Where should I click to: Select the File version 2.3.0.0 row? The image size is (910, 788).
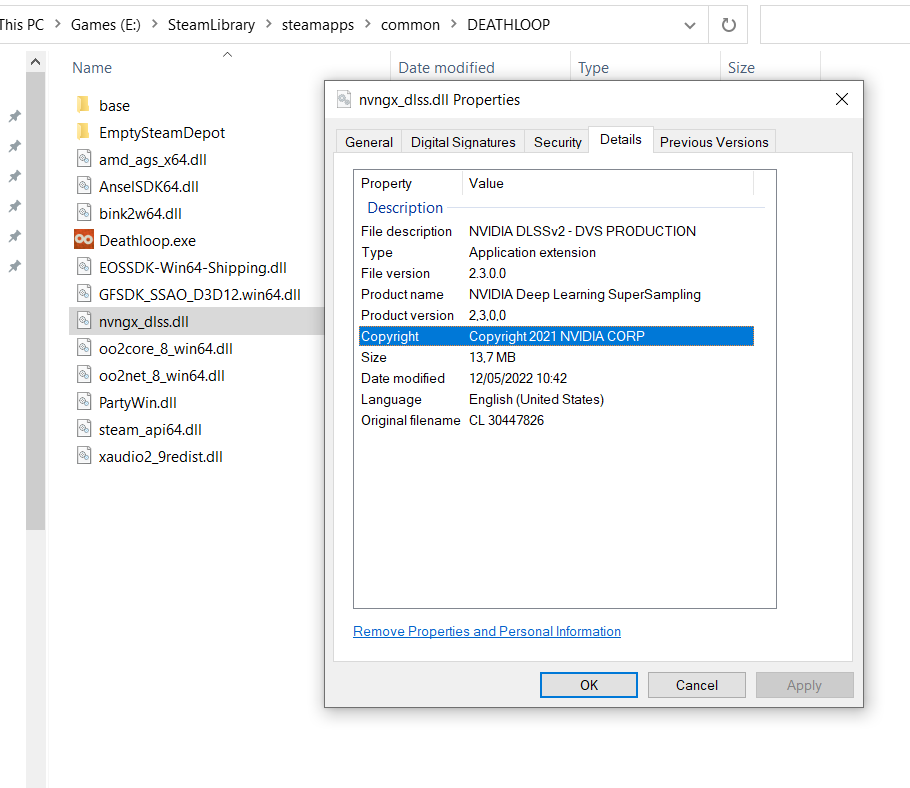[x=556, y=273]
